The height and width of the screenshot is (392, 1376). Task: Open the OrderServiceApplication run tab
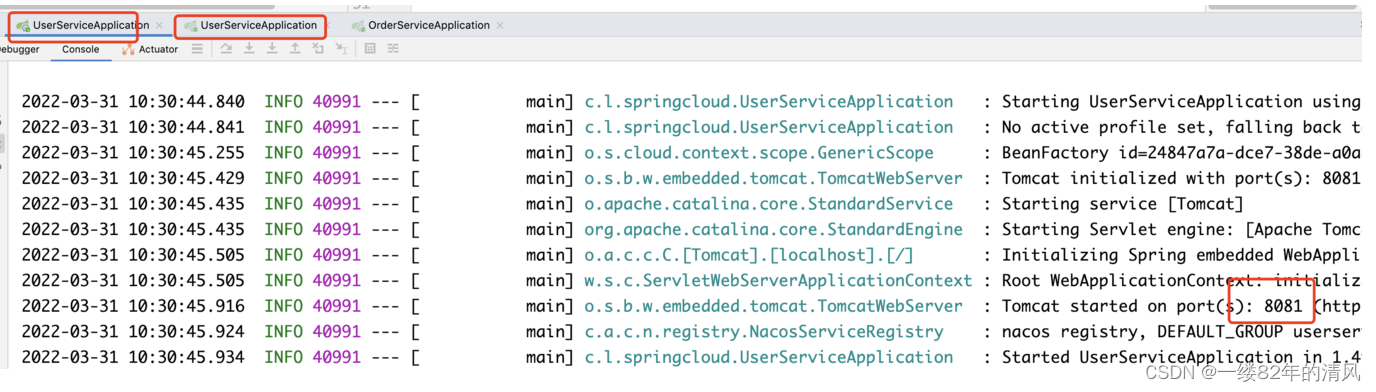428,25
